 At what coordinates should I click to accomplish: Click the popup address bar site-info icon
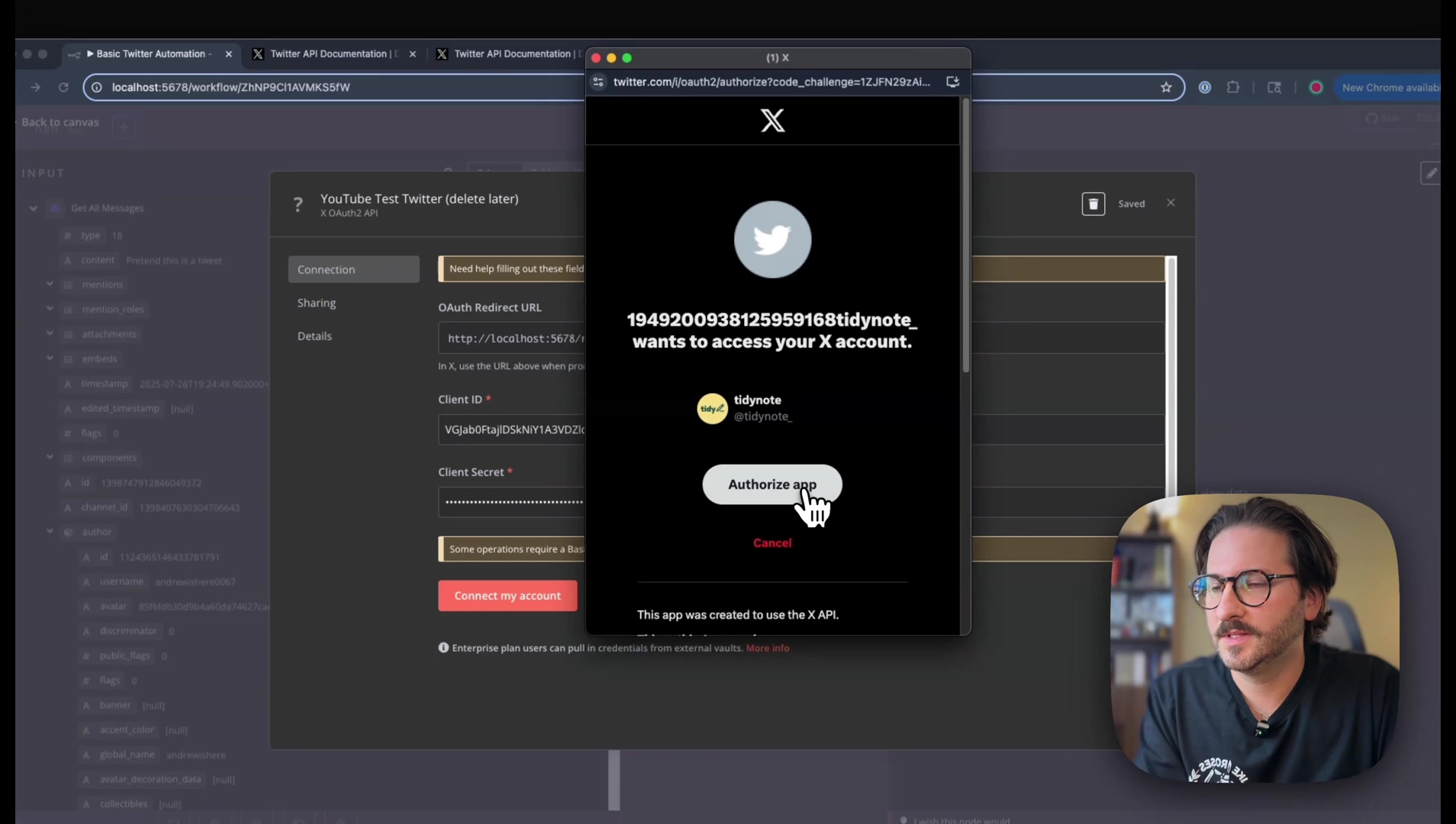pyautogui.click(x=599, y=82)
